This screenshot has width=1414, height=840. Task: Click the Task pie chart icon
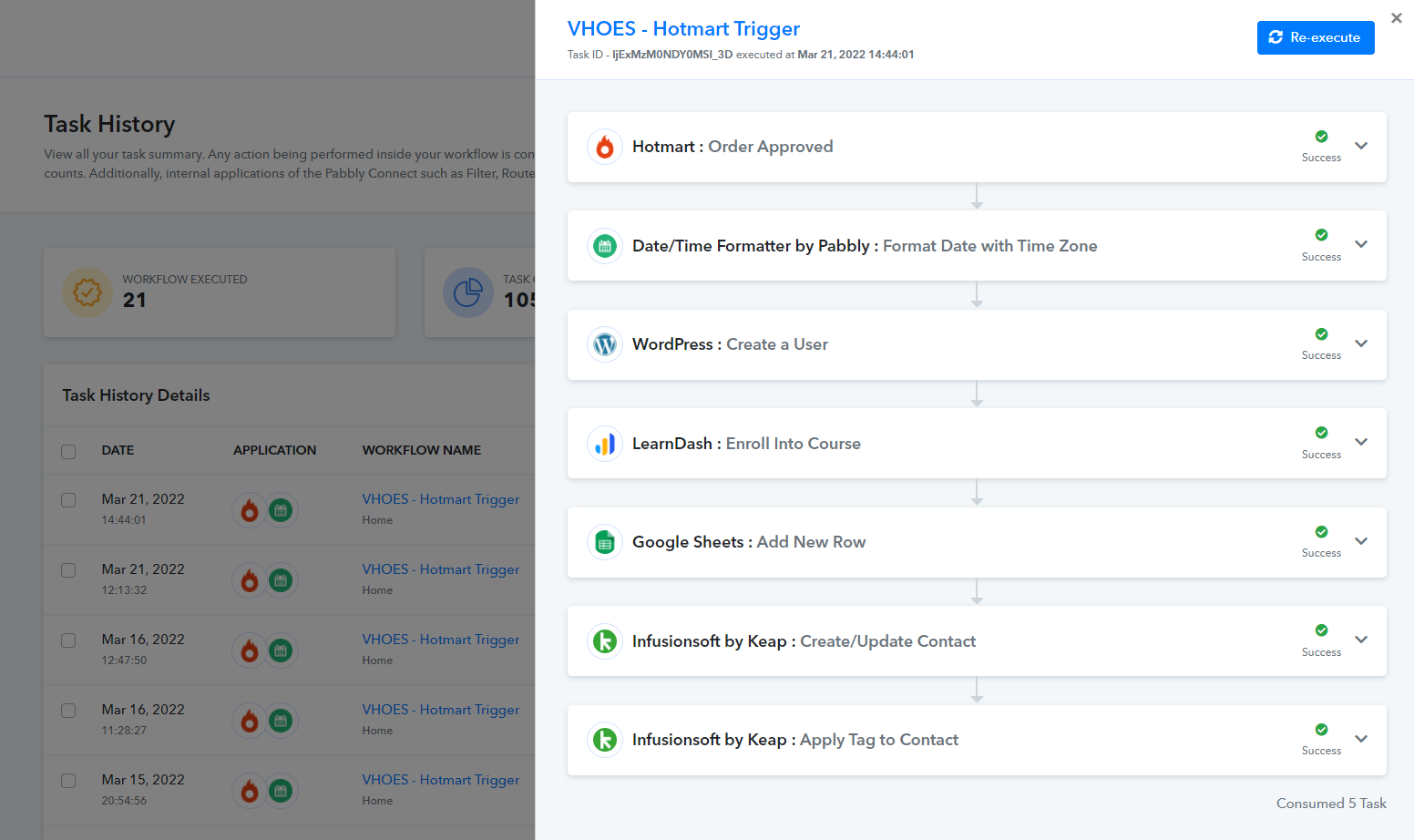click(x=468, y=292)
